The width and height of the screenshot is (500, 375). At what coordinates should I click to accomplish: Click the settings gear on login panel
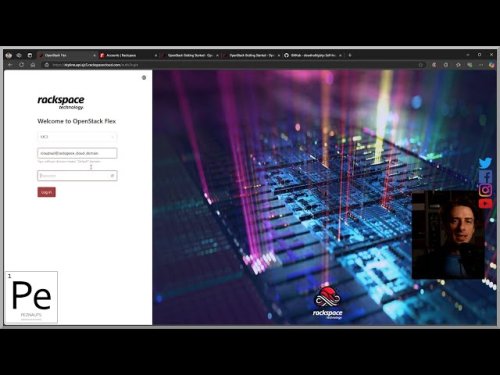pyautogui.click(x=144, y=78)
